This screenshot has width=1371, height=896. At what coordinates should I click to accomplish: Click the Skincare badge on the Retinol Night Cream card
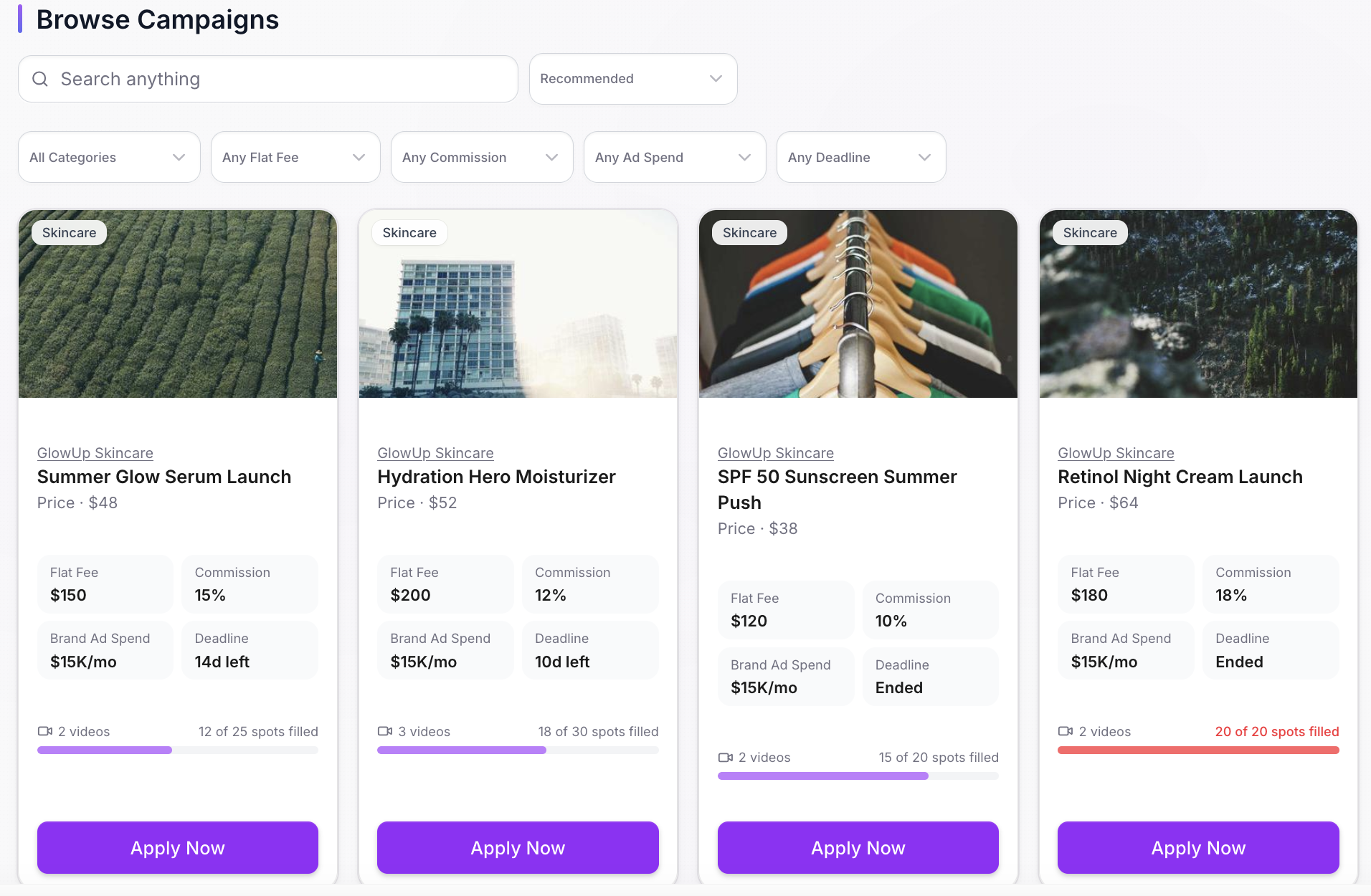1089,232
